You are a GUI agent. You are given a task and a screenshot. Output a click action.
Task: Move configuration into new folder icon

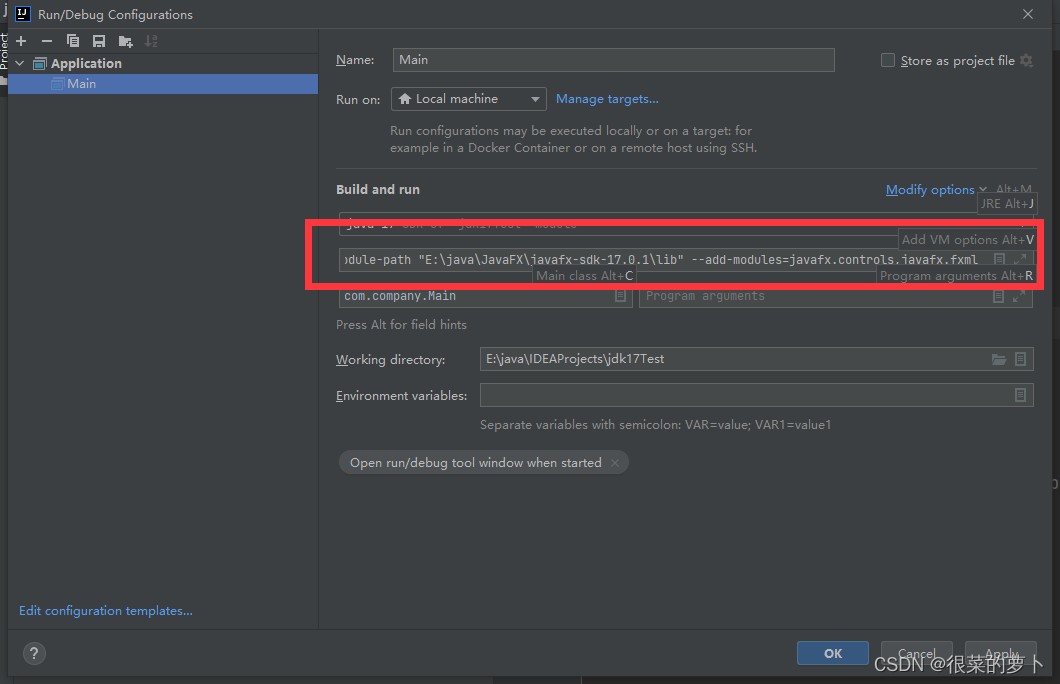[x=125, y=41]
